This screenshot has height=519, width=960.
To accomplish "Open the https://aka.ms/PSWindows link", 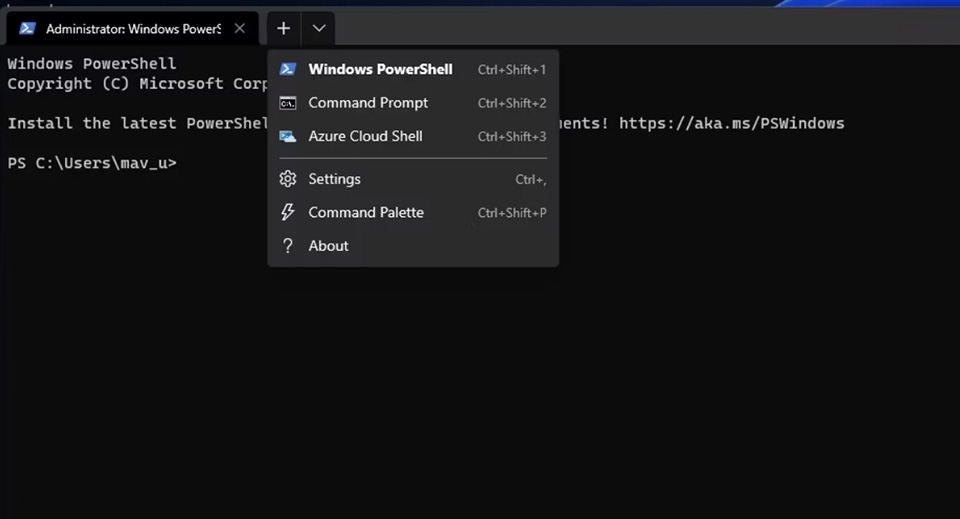I will (x=732, y=123).
